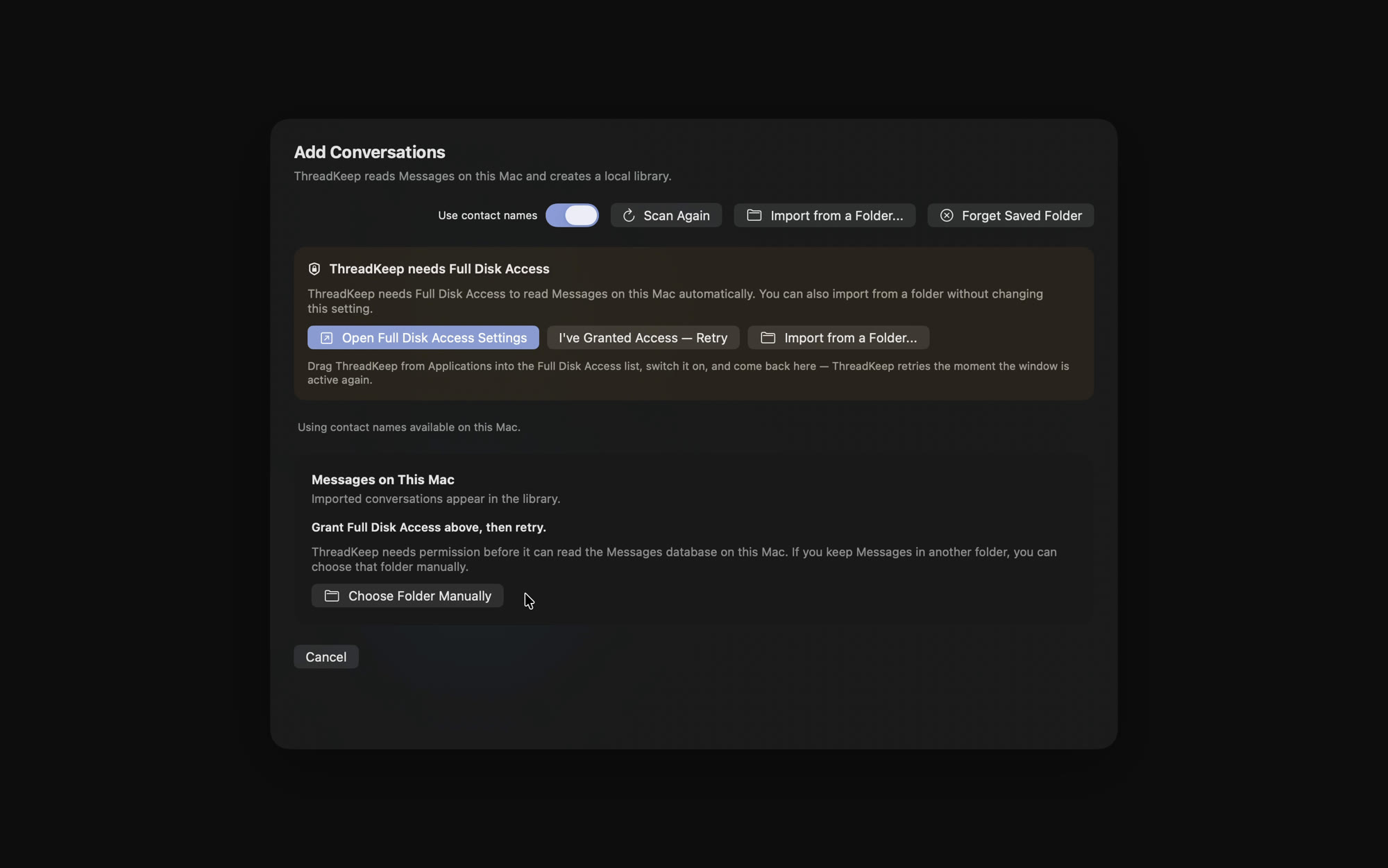Viewport: 1388px width, 868px height.
Task: Click "Imported conversations appear in the library." text
Action: coord(435,499)
